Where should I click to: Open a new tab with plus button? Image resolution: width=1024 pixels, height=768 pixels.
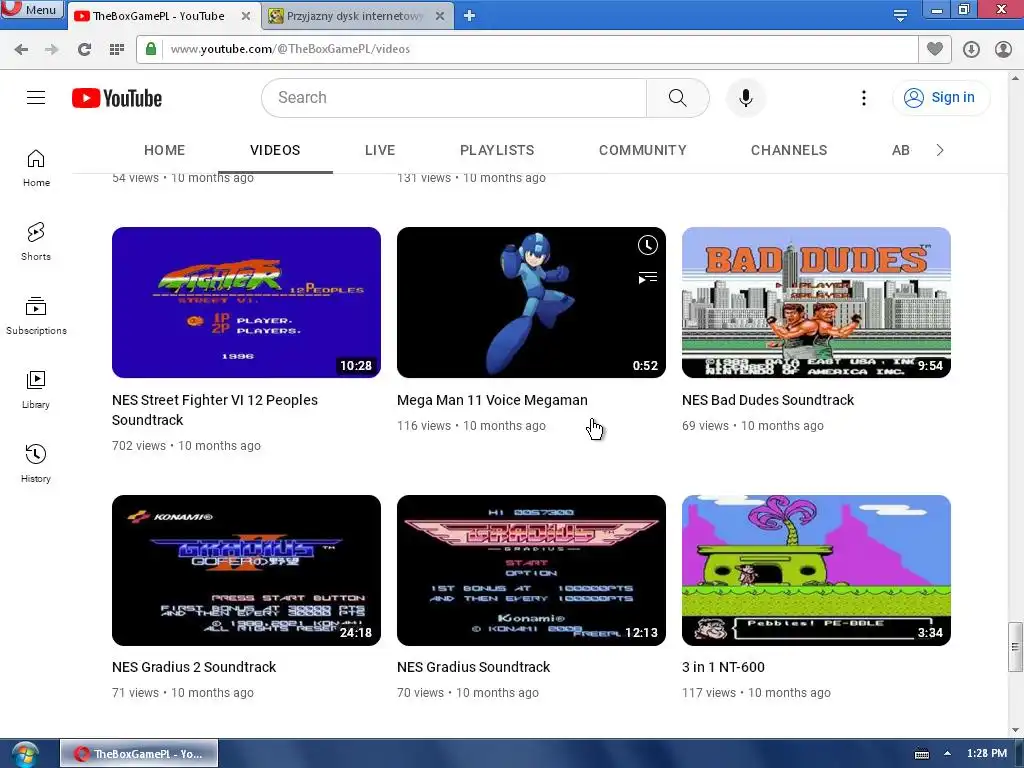[470, 16]
